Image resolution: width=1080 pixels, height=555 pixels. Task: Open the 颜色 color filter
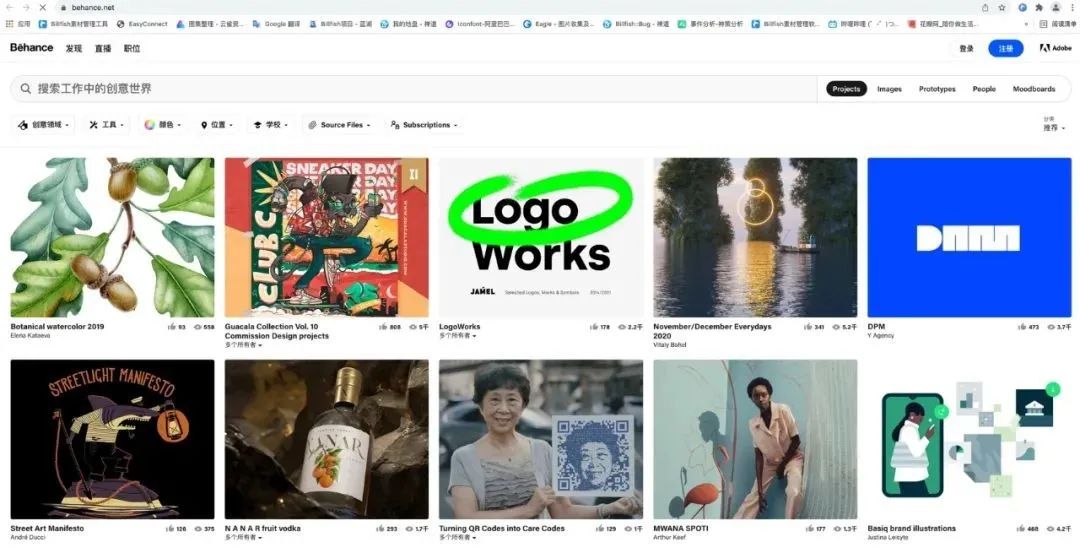point(164,125)
